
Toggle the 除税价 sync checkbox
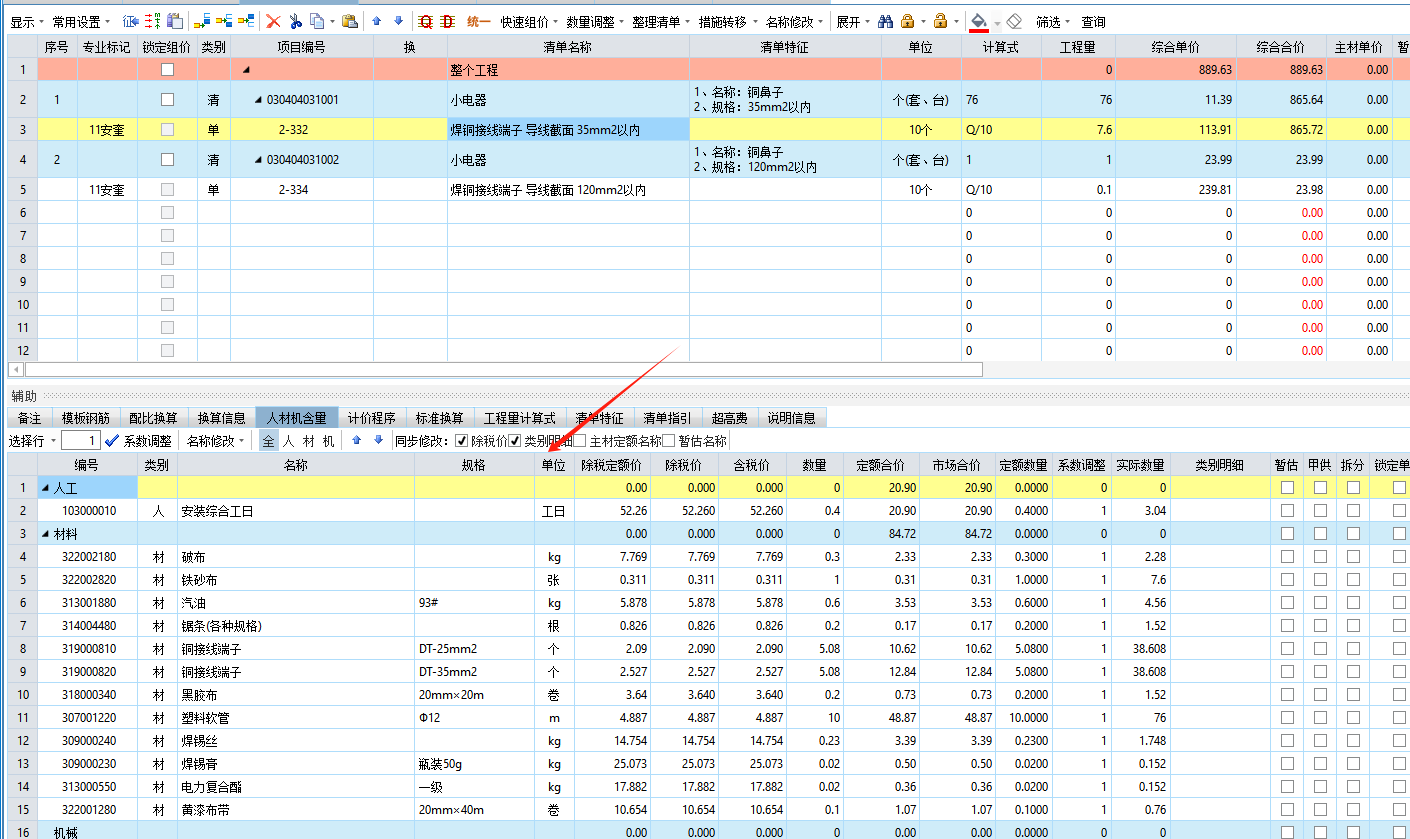[461, 441]
